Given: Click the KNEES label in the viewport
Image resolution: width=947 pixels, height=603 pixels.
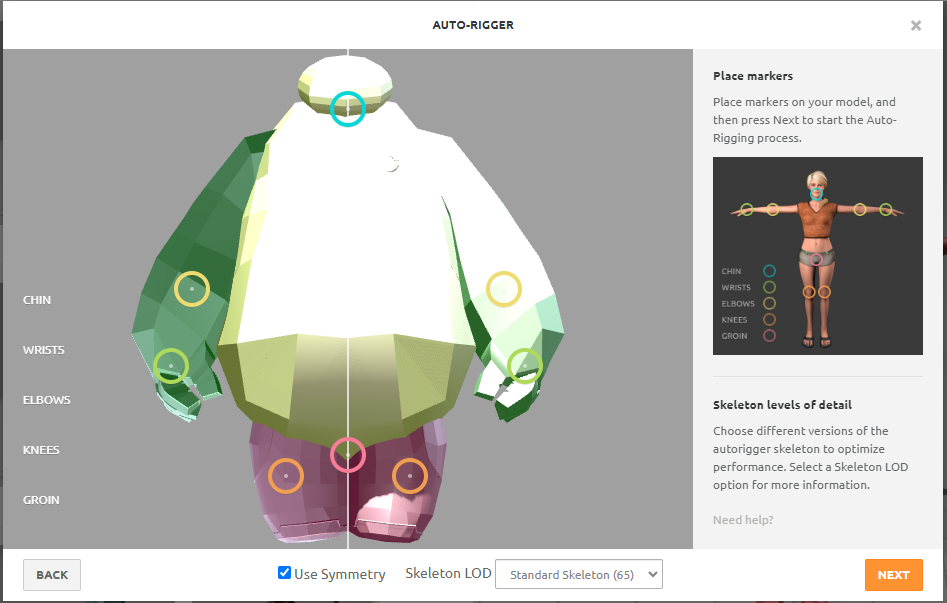Looking at the screenshot, I should (x=41, y=450).
